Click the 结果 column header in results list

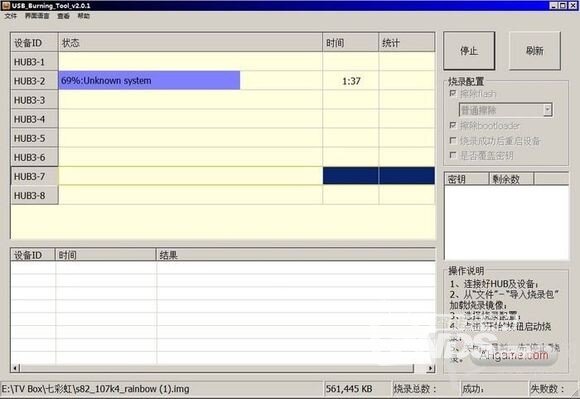pos(296,255)
